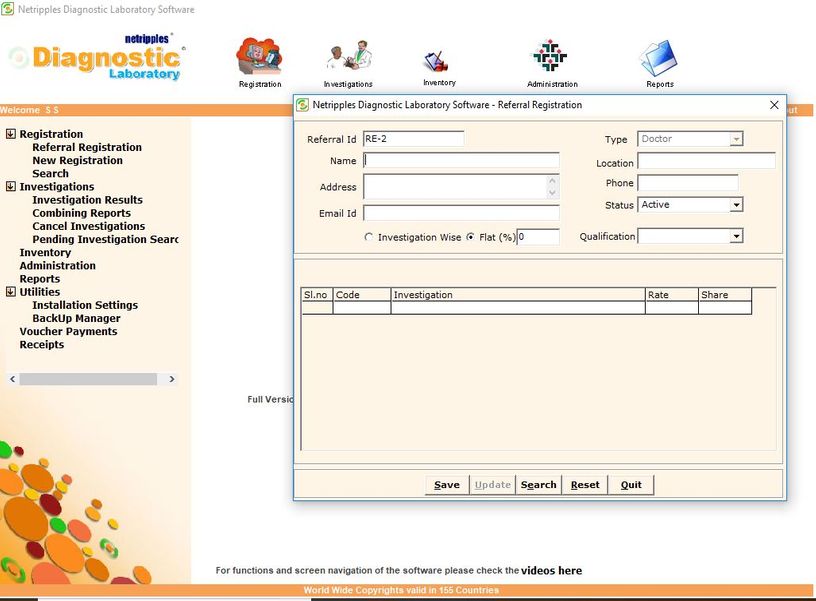
Task: Click the app icon in the main title bar
Action: (x=7, y=9)
